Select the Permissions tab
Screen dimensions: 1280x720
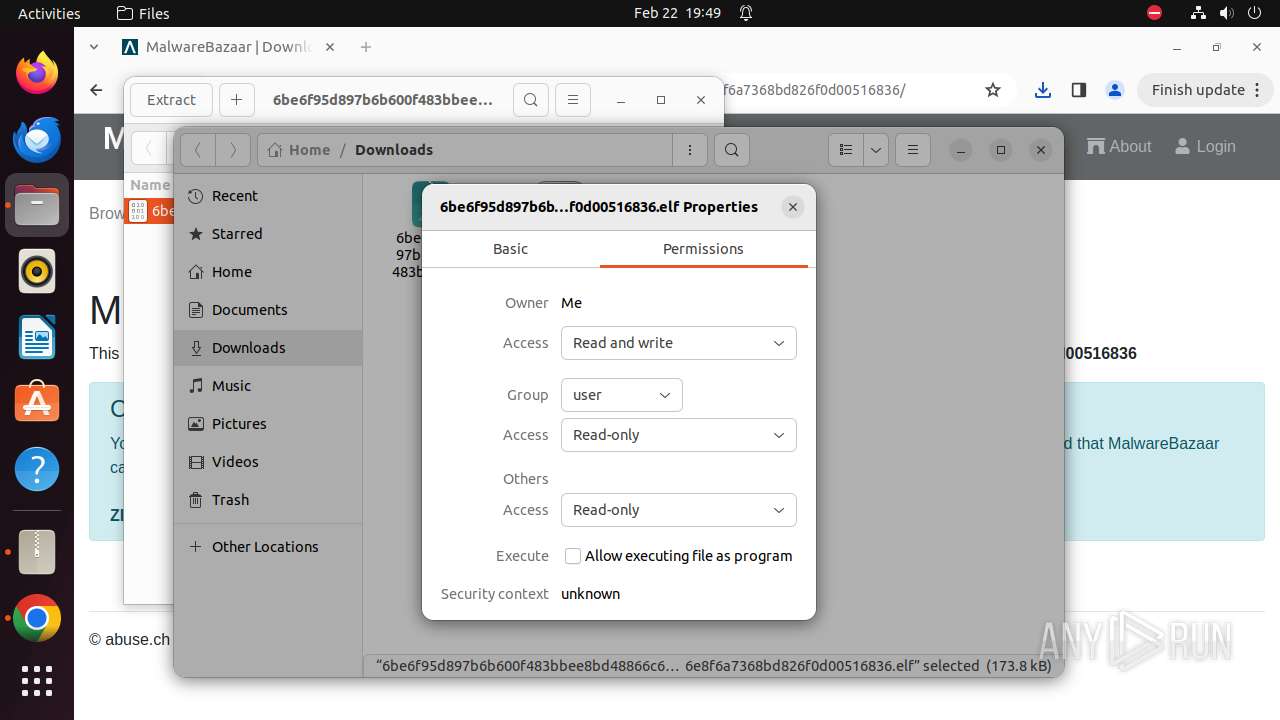703,249
